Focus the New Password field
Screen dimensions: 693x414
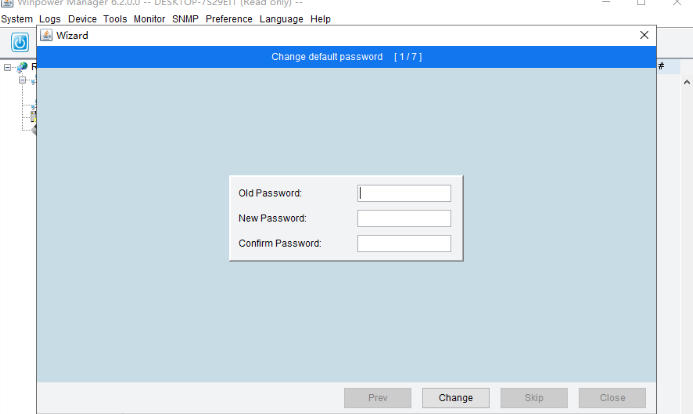coord(404,218)
